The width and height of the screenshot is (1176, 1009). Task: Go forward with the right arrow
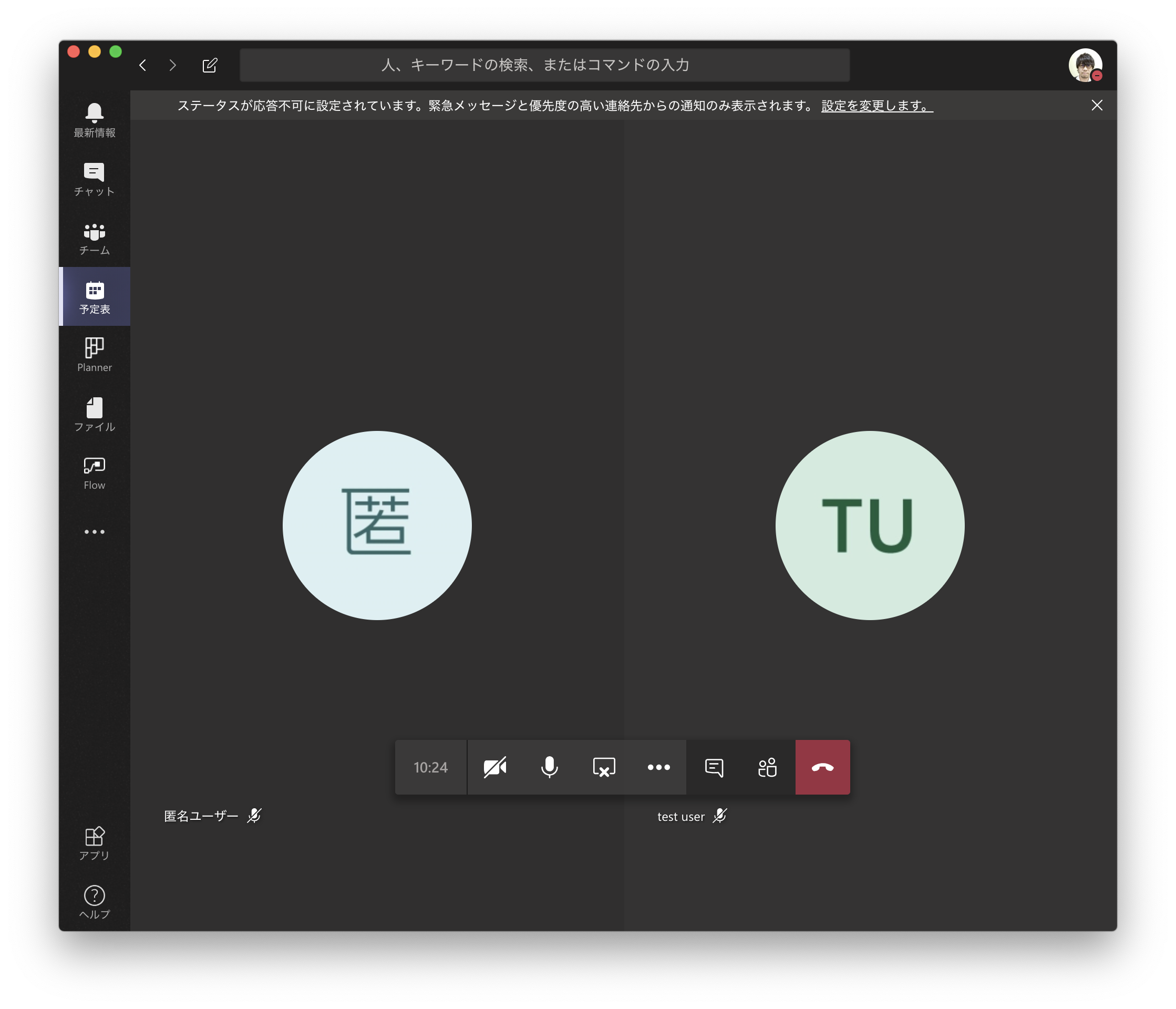(x=172, y=65)
